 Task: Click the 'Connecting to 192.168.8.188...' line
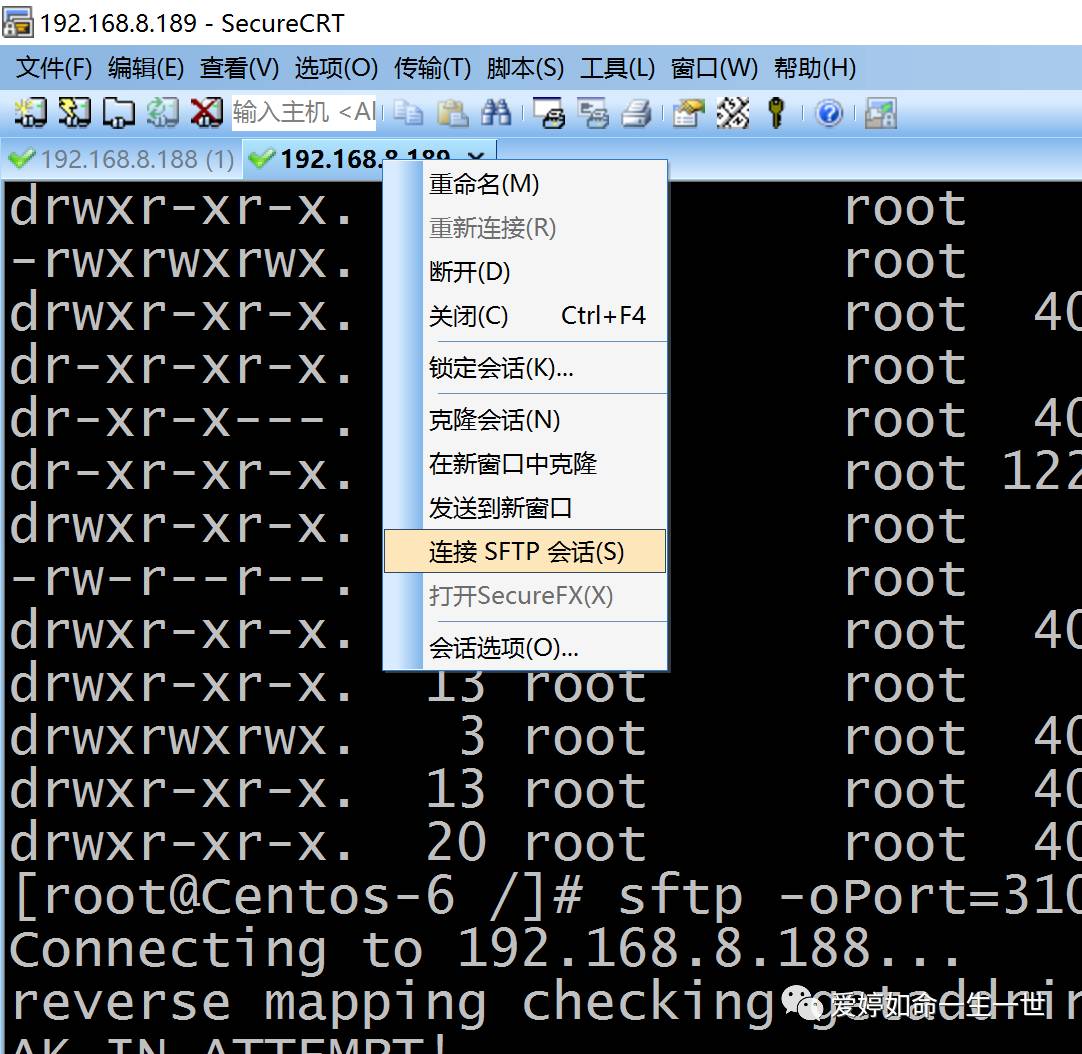tap(484, 949)
